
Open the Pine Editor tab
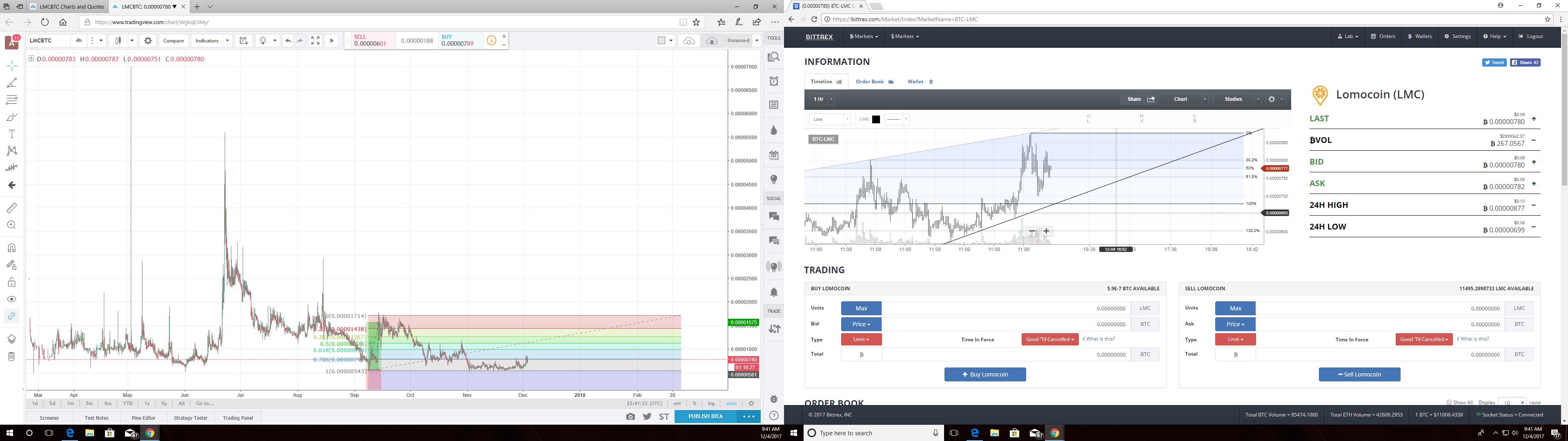tap(144, 418)
